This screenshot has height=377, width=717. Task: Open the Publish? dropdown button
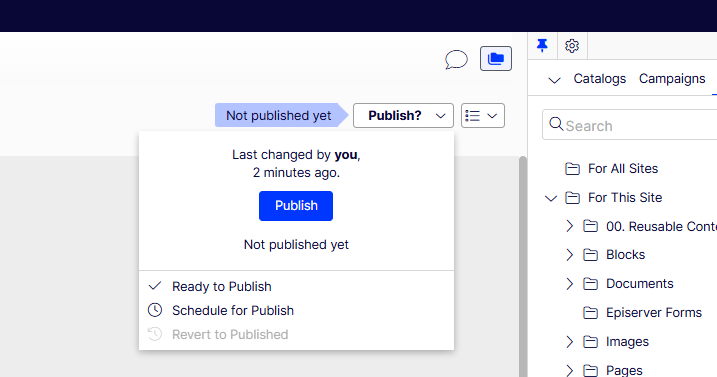[x=403, y=115]
